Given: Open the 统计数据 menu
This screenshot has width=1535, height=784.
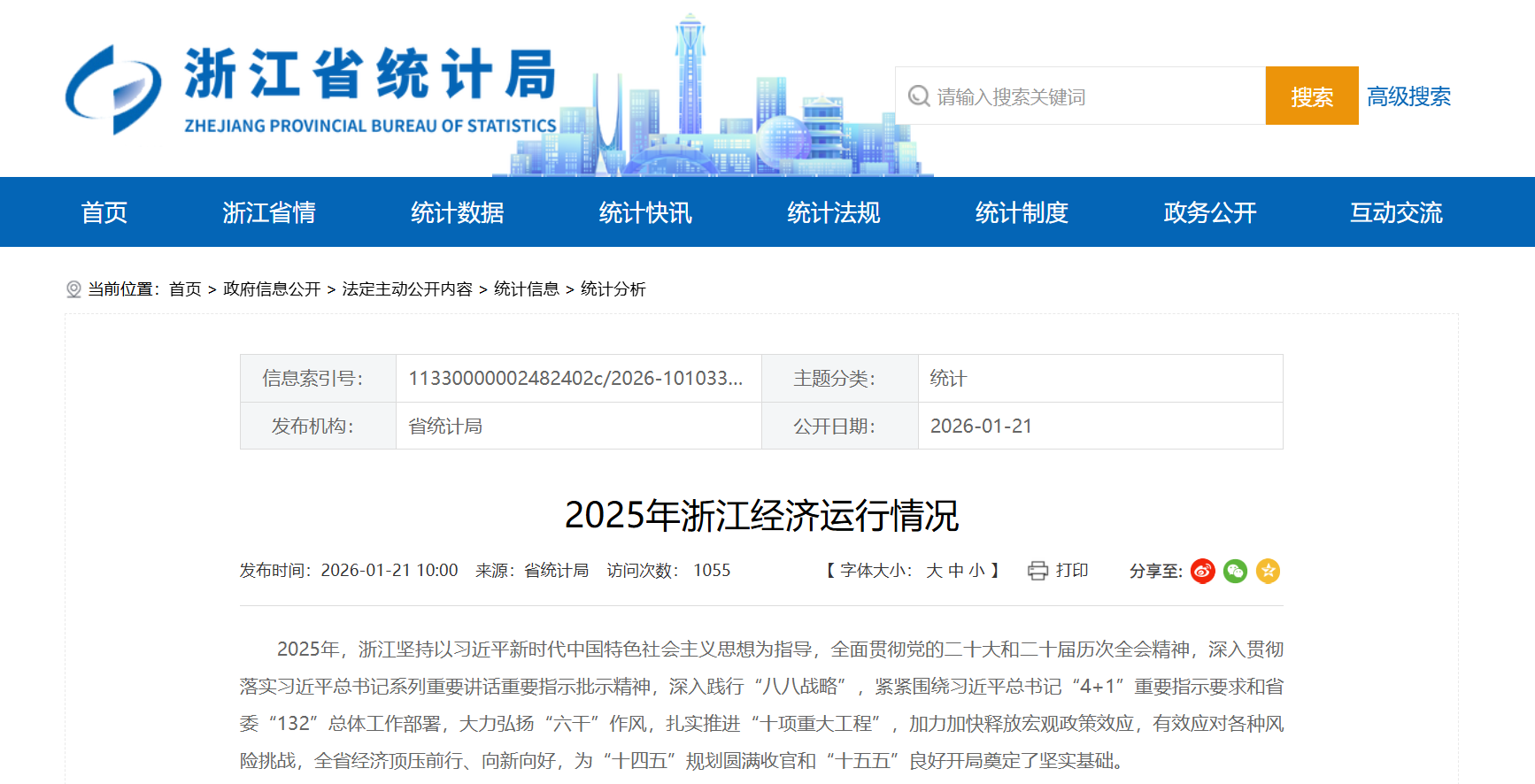Looking at the screenshot, I should (x=458, y=212).
